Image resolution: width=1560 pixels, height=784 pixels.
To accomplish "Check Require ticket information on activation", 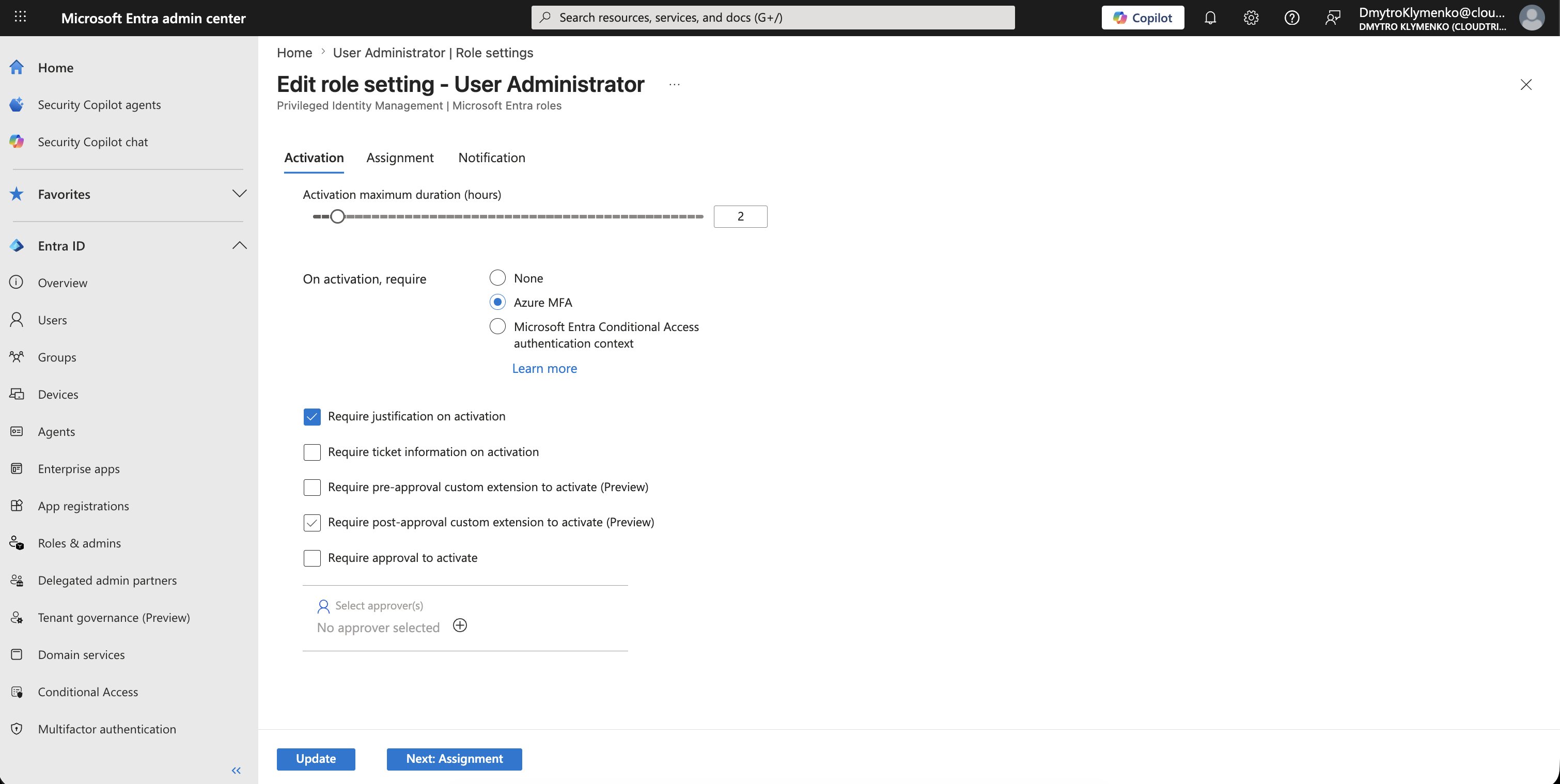I will coord(312,452).
